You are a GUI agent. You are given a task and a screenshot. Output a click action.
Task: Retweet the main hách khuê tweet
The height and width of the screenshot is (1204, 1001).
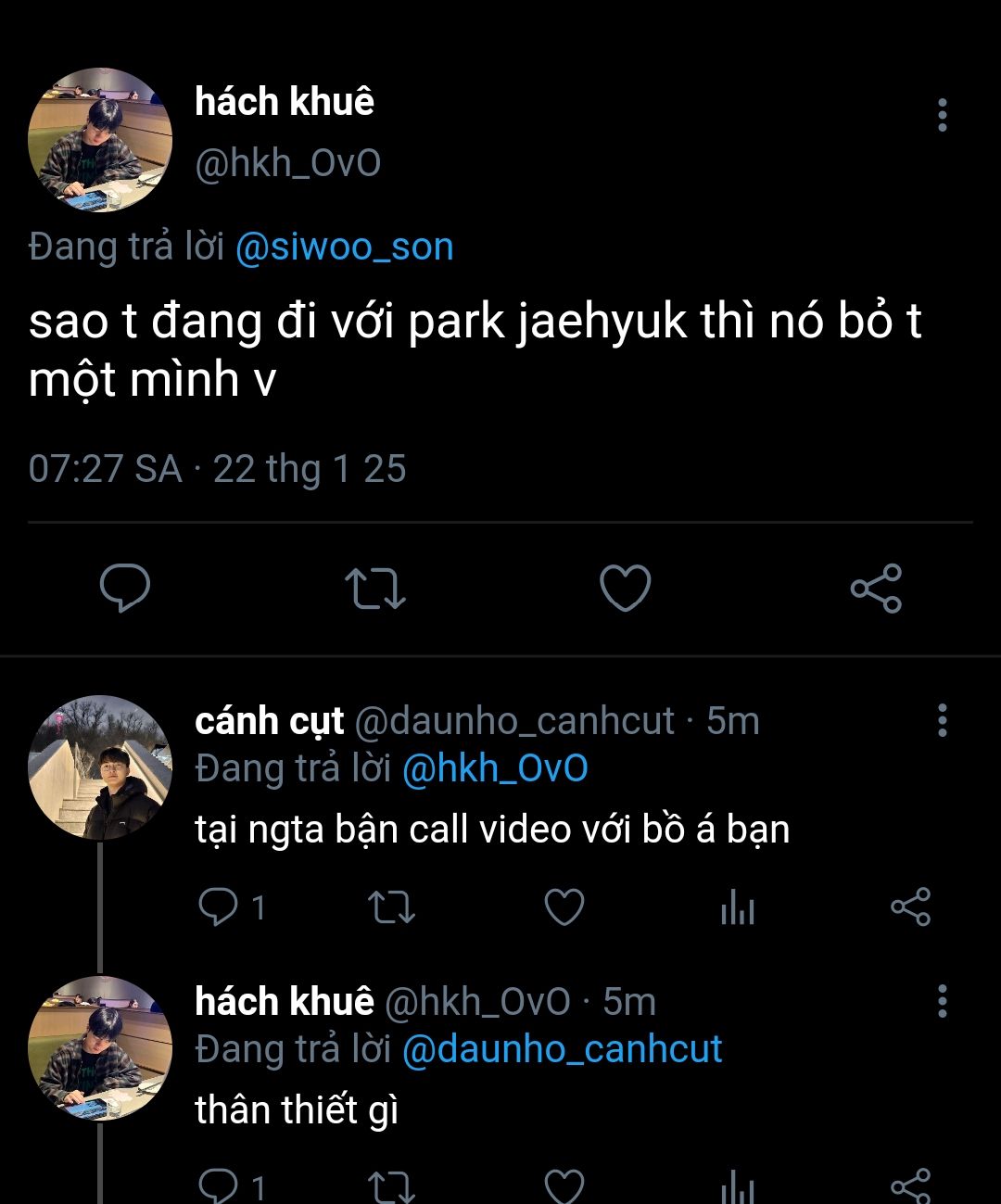tap(374, 588)
